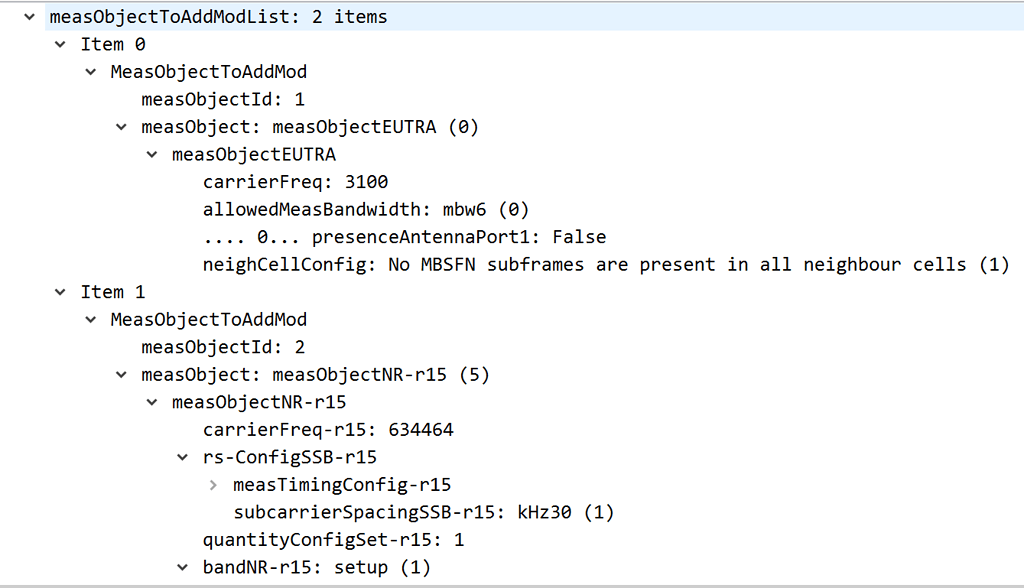Collapse first MeasObjectToAddMod under Item 0
Viewport: 1024px width, 588px height.
(91, 72)
